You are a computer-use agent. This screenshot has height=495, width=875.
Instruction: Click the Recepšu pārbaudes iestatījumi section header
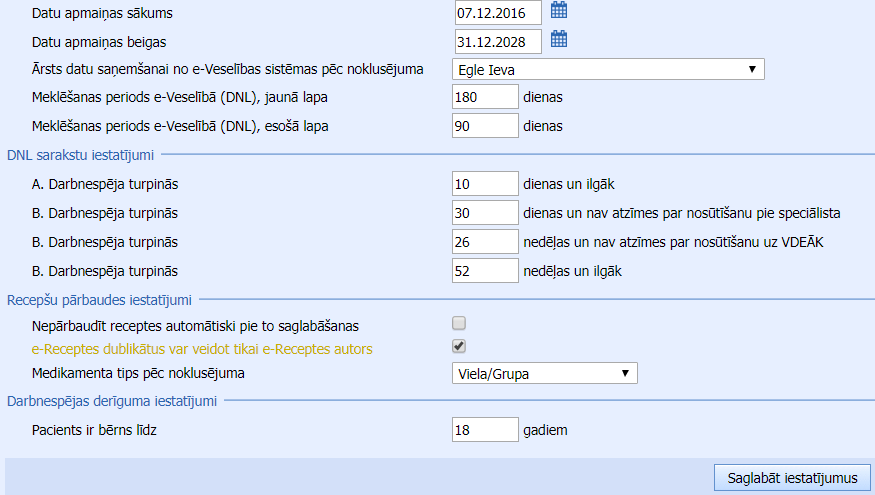(x=99, y=299)
